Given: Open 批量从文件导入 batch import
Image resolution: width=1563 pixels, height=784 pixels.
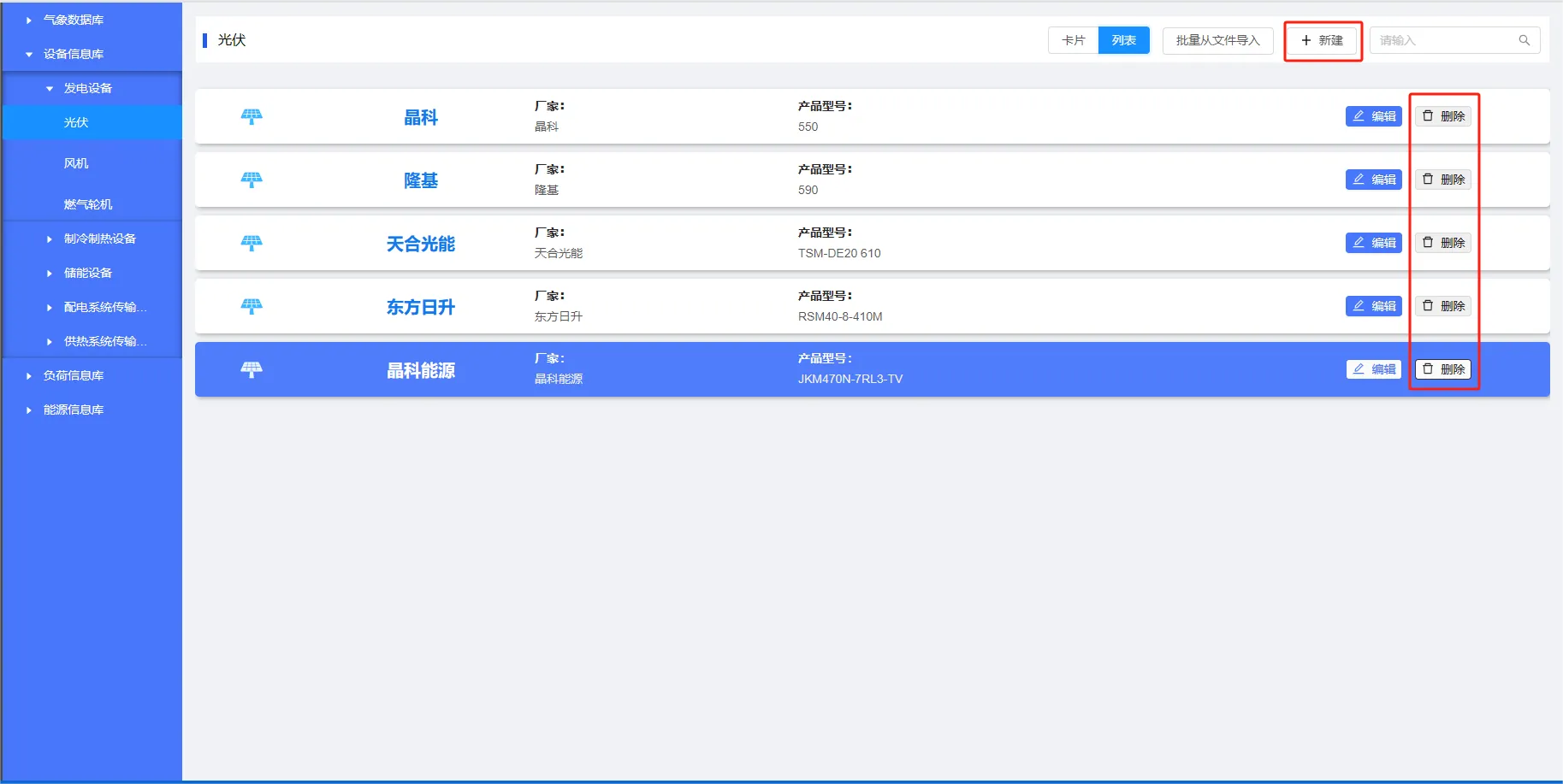Looking at the screenshot, I should (1217, 40).
